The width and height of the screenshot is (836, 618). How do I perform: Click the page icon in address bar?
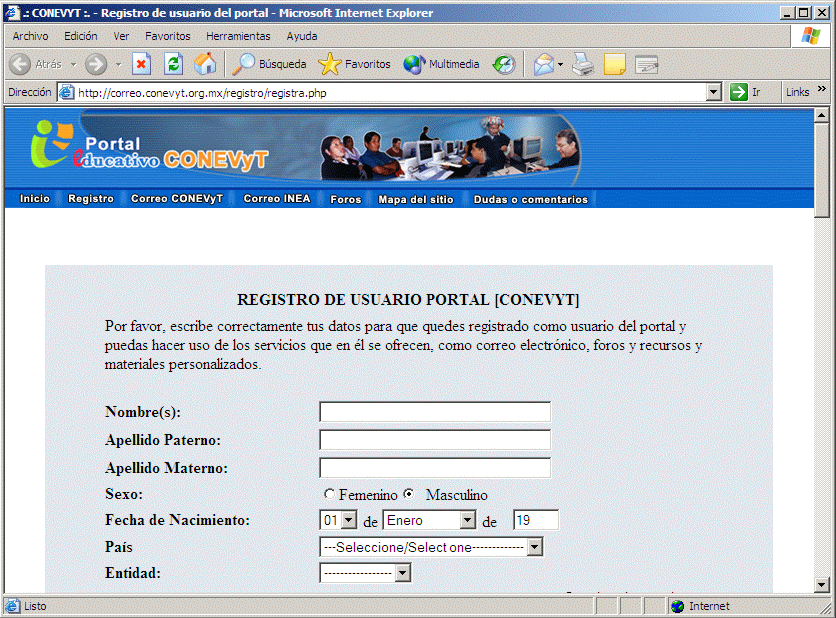coord(66,92)
